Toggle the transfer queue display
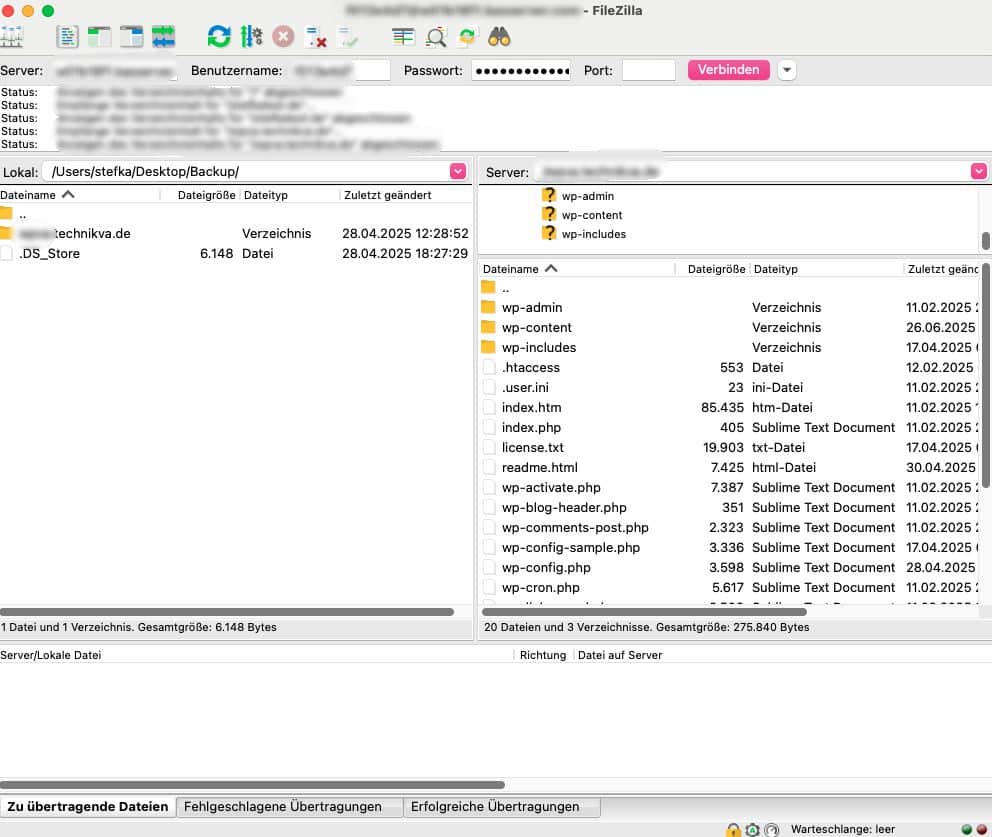This screenshot has height=837, width=992. 163,38
